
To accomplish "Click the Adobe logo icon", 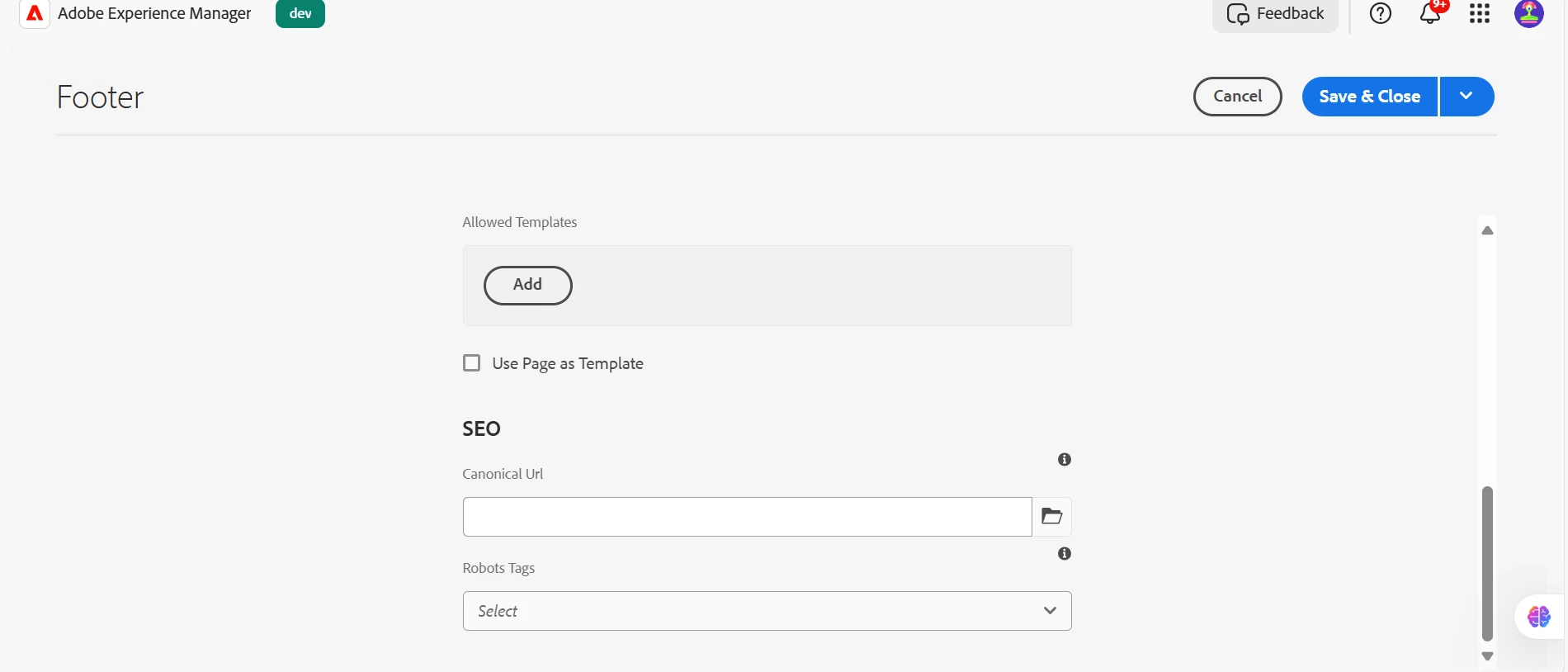I will click(x=35, y=13).
